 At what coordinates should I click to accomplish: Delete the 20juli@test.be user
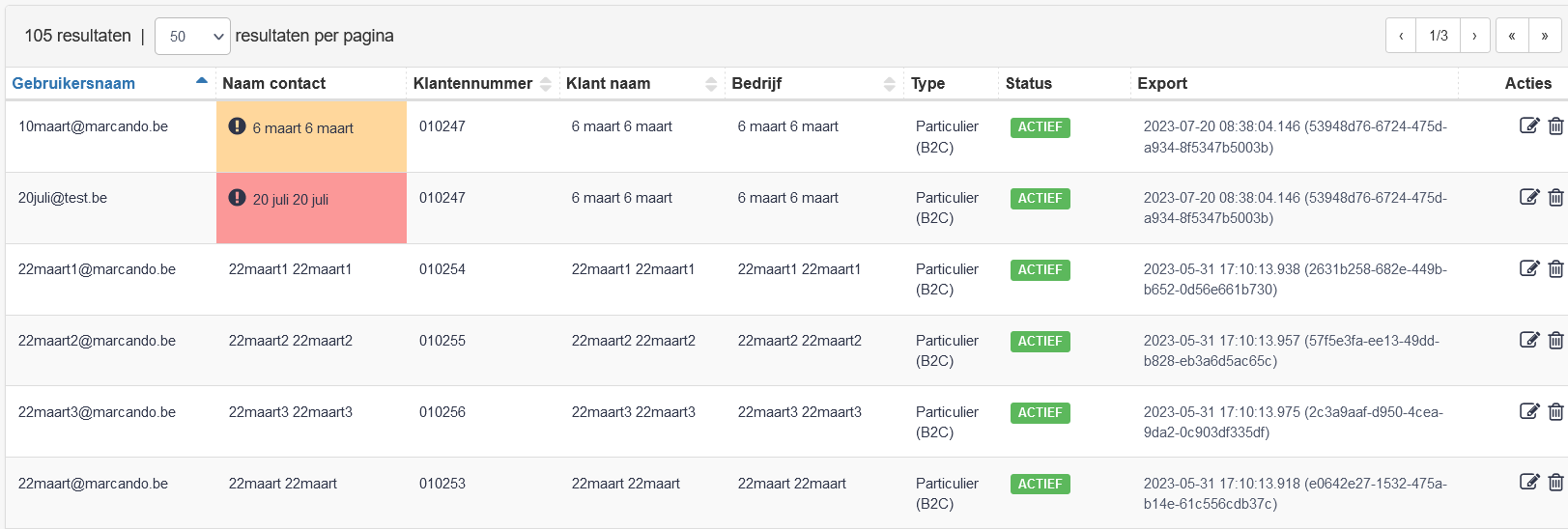1555,197
